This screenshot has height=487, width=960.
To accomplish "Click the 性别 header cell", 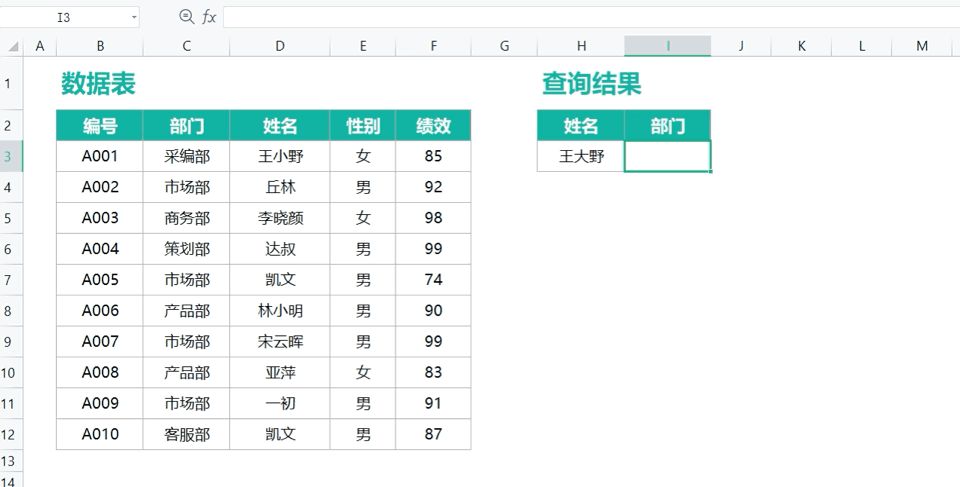I will coord(363,126).
